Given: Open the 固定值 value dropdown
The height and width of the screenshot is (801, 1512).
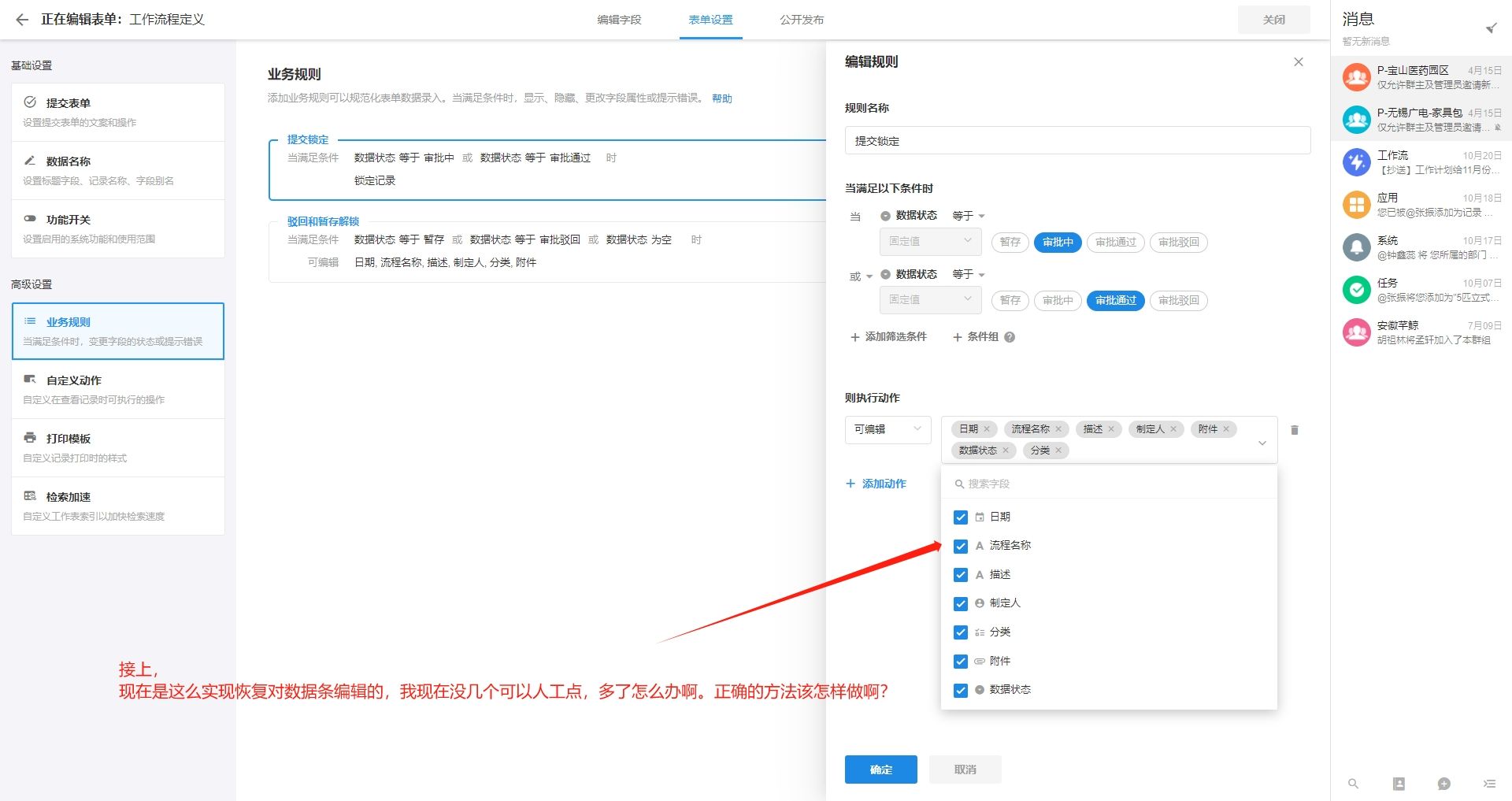Looking at the screenshot, I should point(929,242).
